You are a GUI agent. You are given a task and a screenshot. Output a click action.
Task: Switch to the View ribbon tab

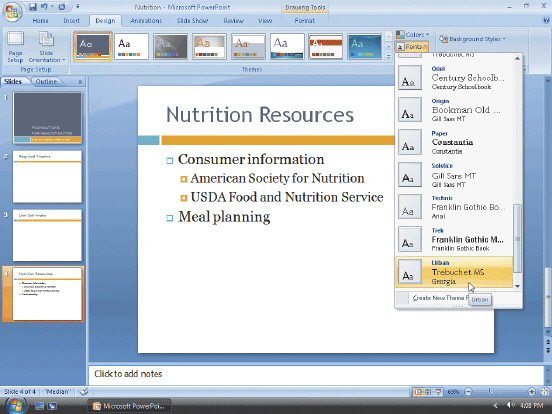coord(265,21)
